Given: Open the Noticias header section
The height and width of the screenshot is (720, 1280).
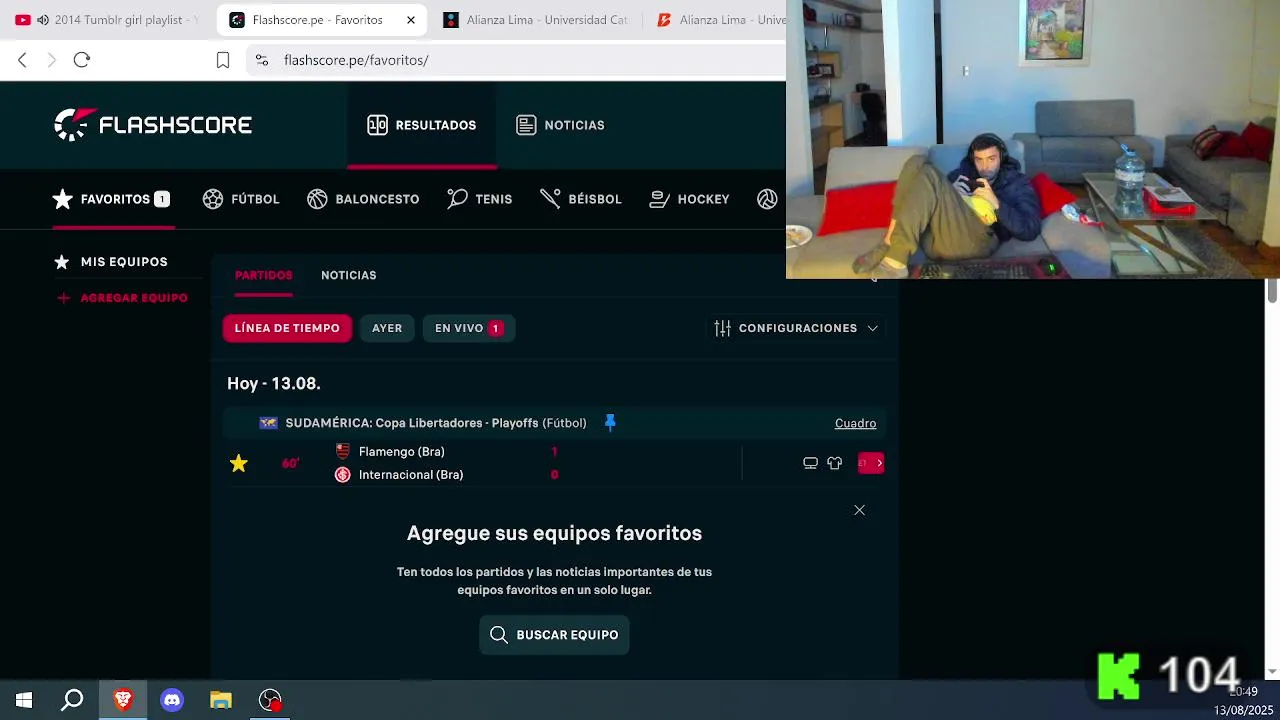Looking at the screenshot, I should (x=560, y=125).
